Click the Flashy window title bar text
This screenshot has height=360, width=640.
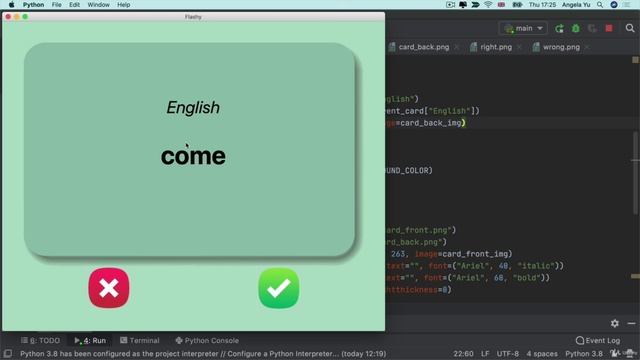point(193,17)
